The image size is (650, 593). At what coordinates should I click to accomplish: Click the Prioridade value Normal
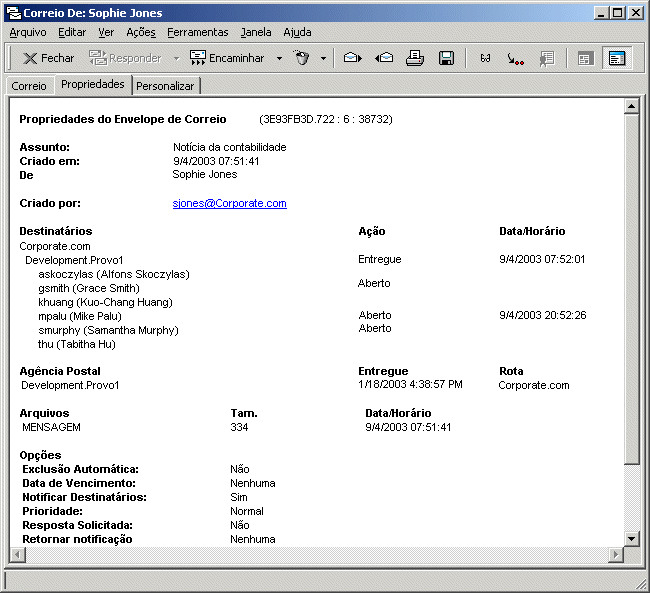[247, 511]
